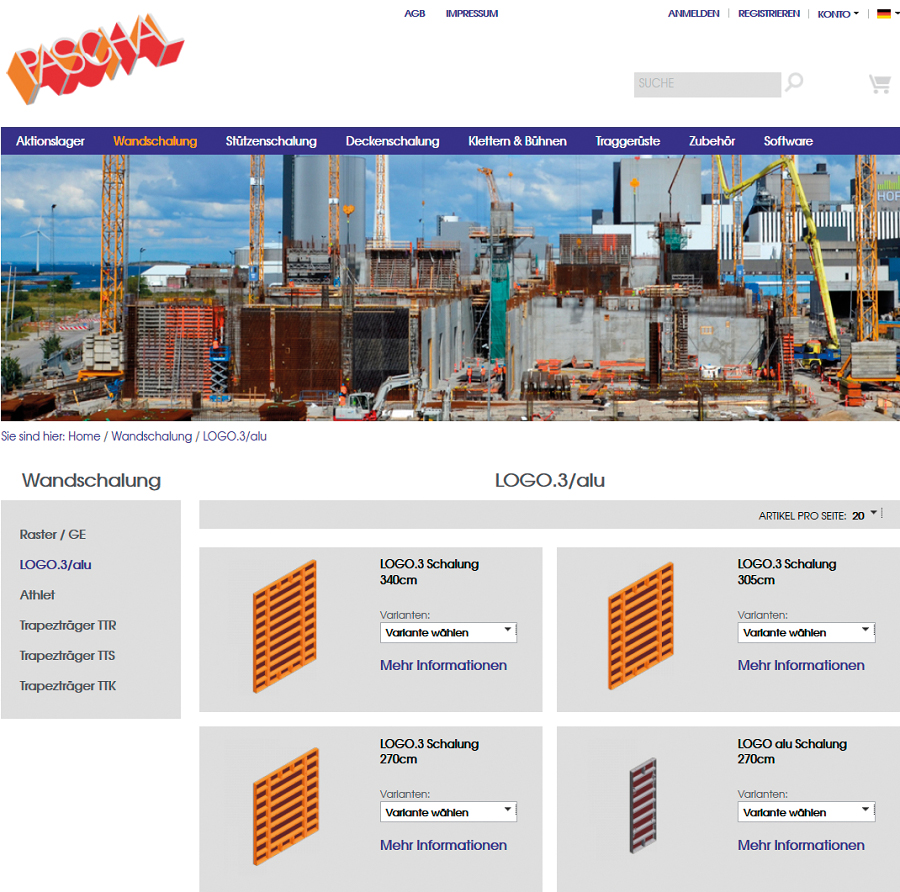Expand the Konto account dropdown

coord(837,14)
